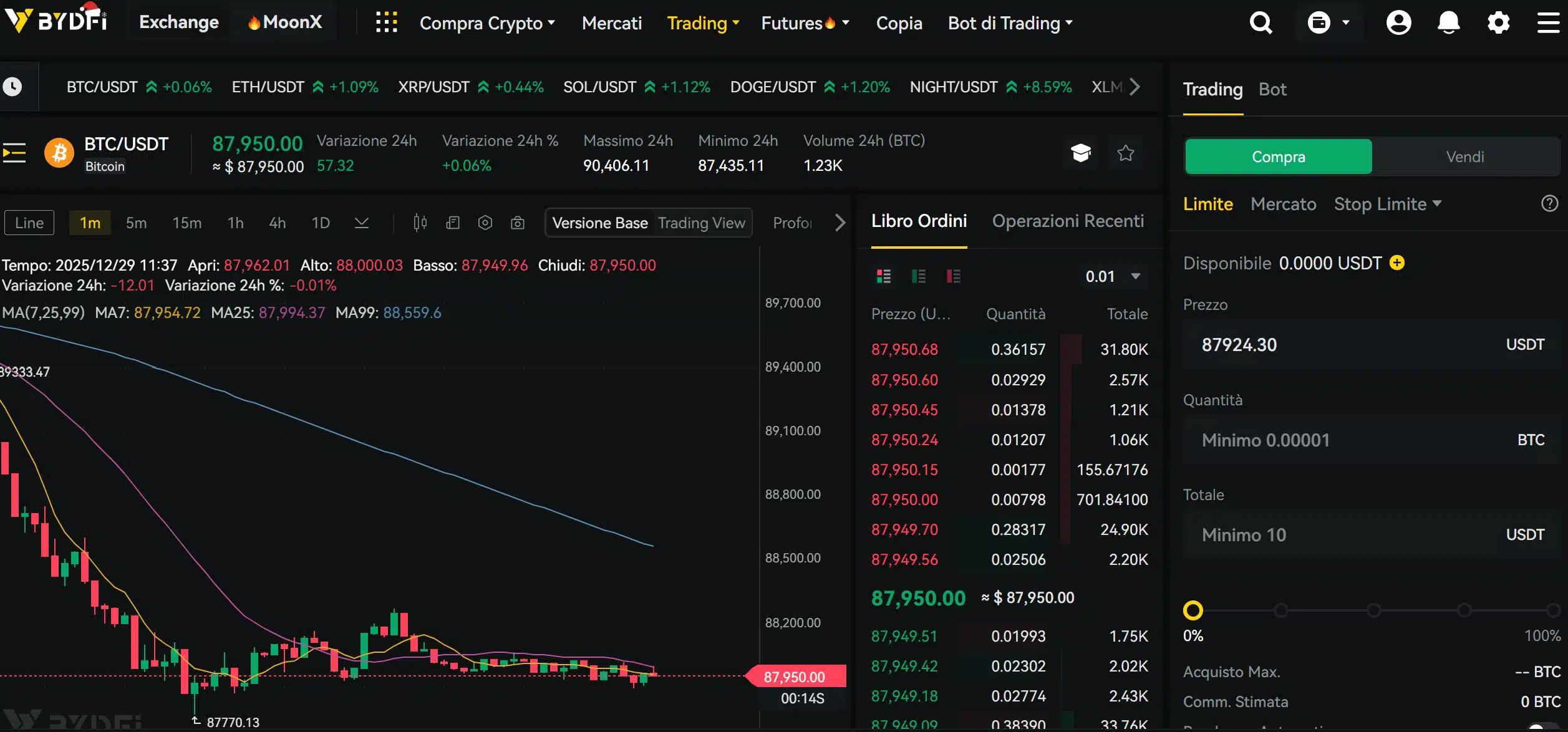Image resolution: width=1568 pixels, height=732 pixels.
Task: Open the Mercati page link
Action: (x=611, y=22)
